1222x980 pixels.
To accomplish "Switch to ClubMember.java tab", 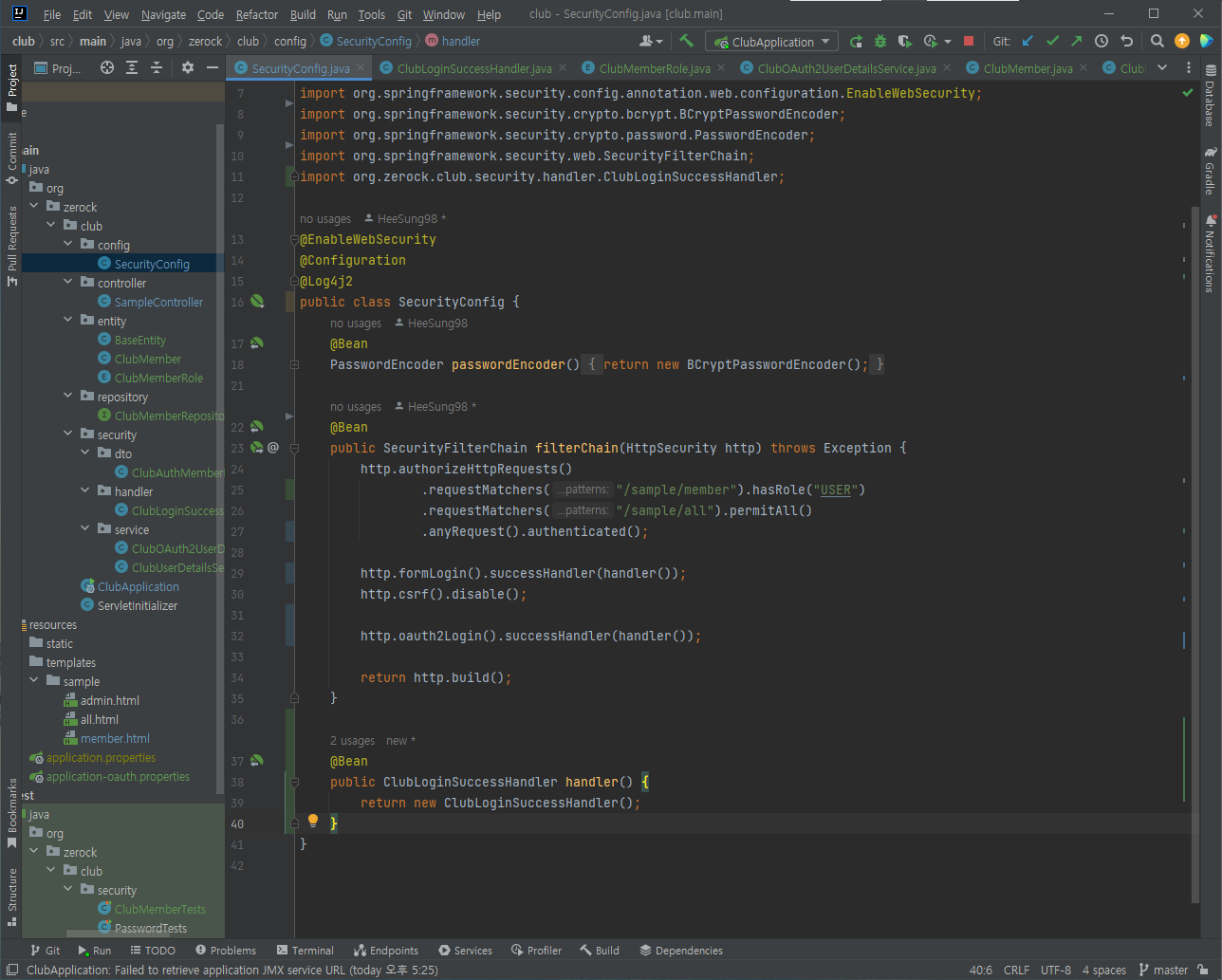I will pyautogui.click(x=1028, y=68).
